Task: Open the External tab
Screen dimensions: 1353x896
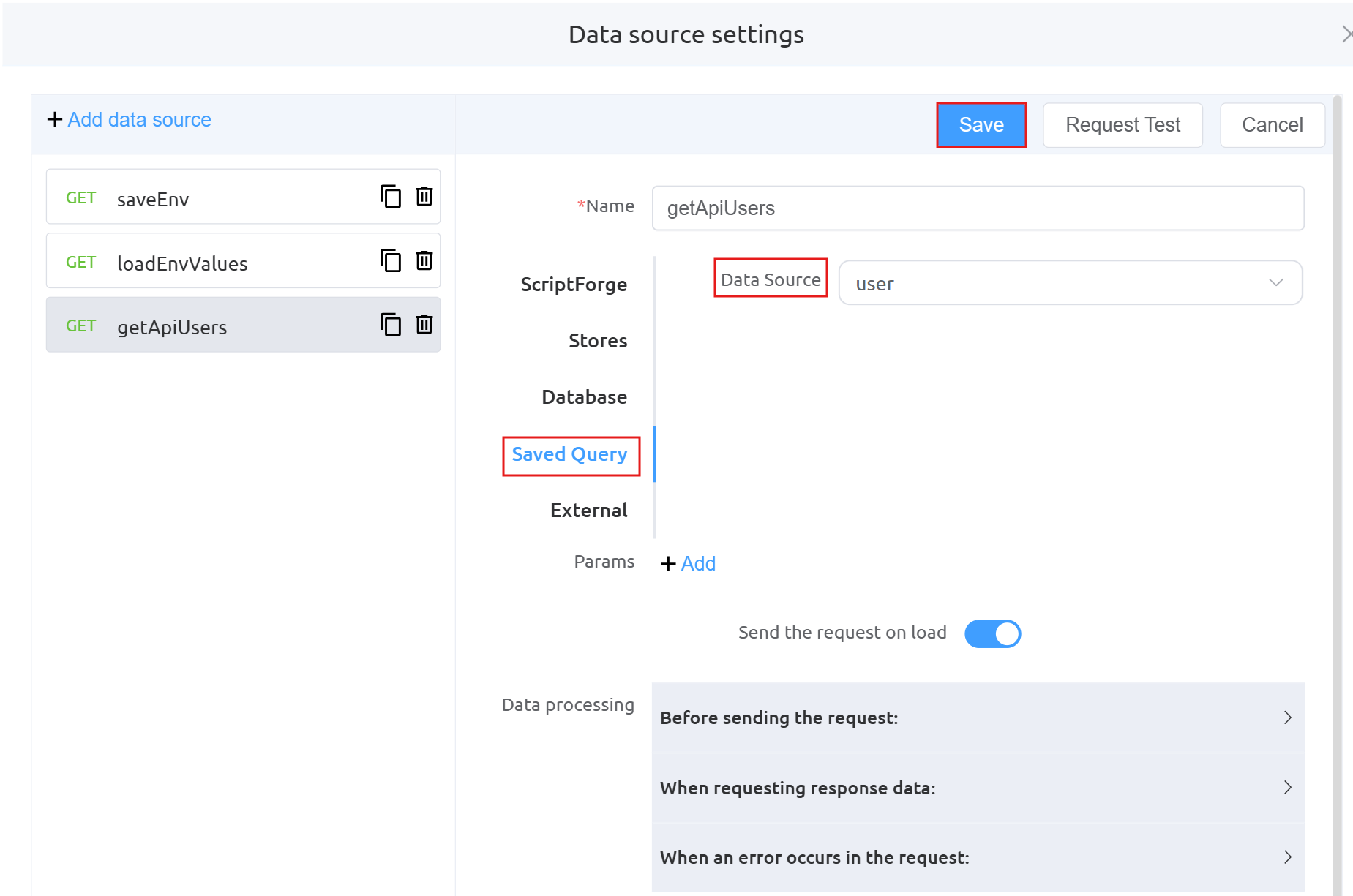Action: 588,511
